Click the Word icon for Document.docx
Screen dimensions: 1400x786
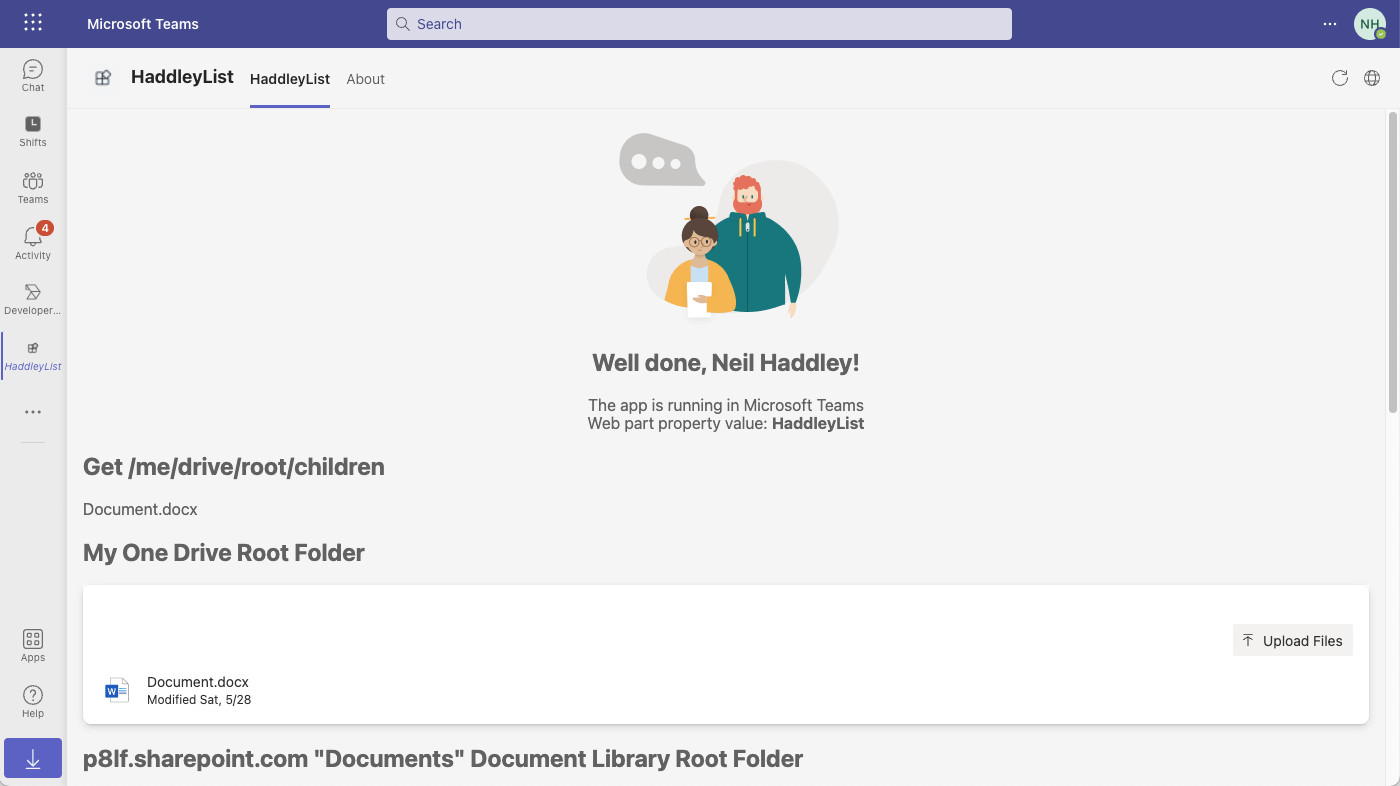pyautogui.click(x=117, y=690)
